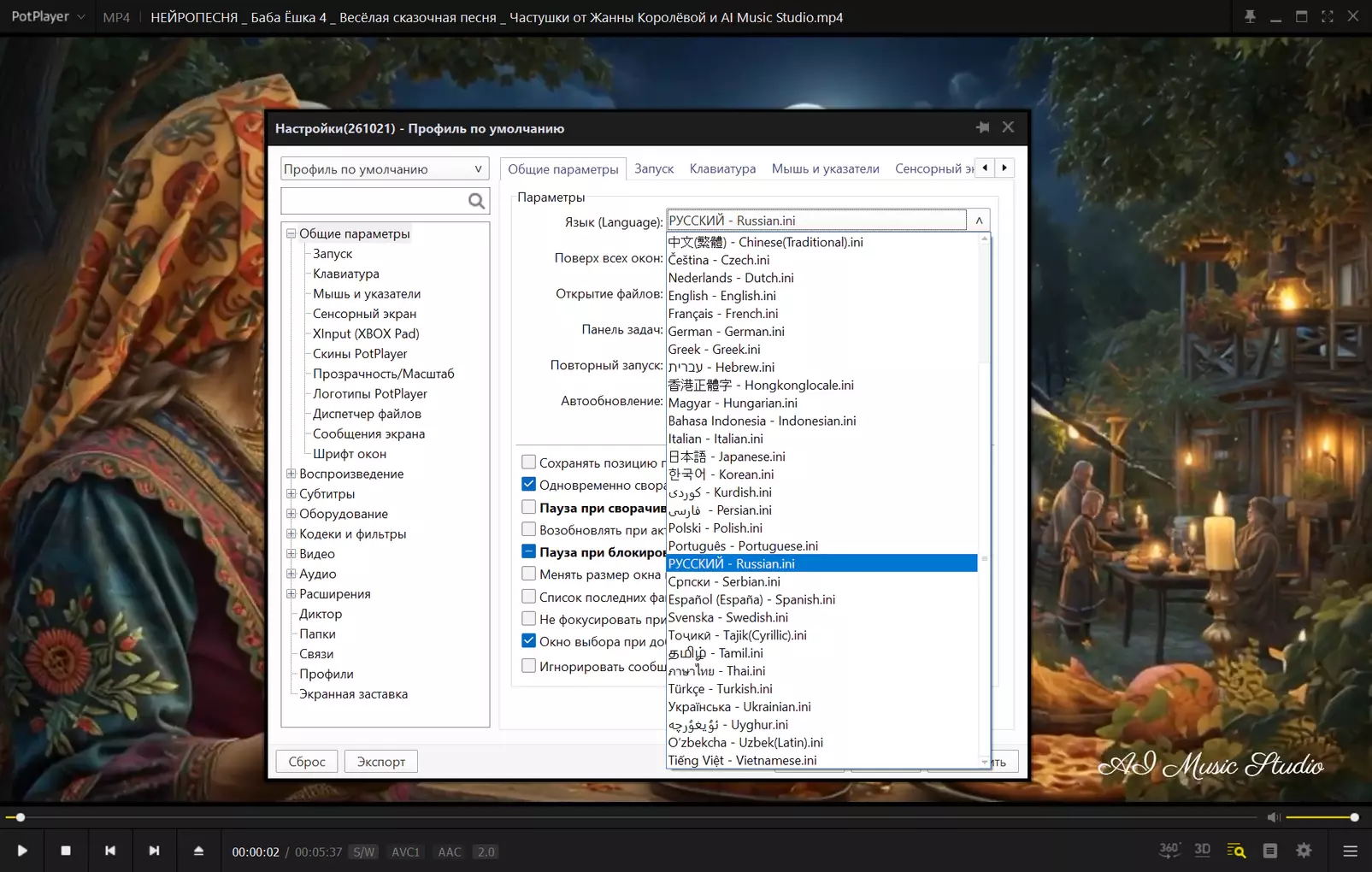
Task: Pin the player window on top
Action: pyautogui.click(x=1250, y=16)
